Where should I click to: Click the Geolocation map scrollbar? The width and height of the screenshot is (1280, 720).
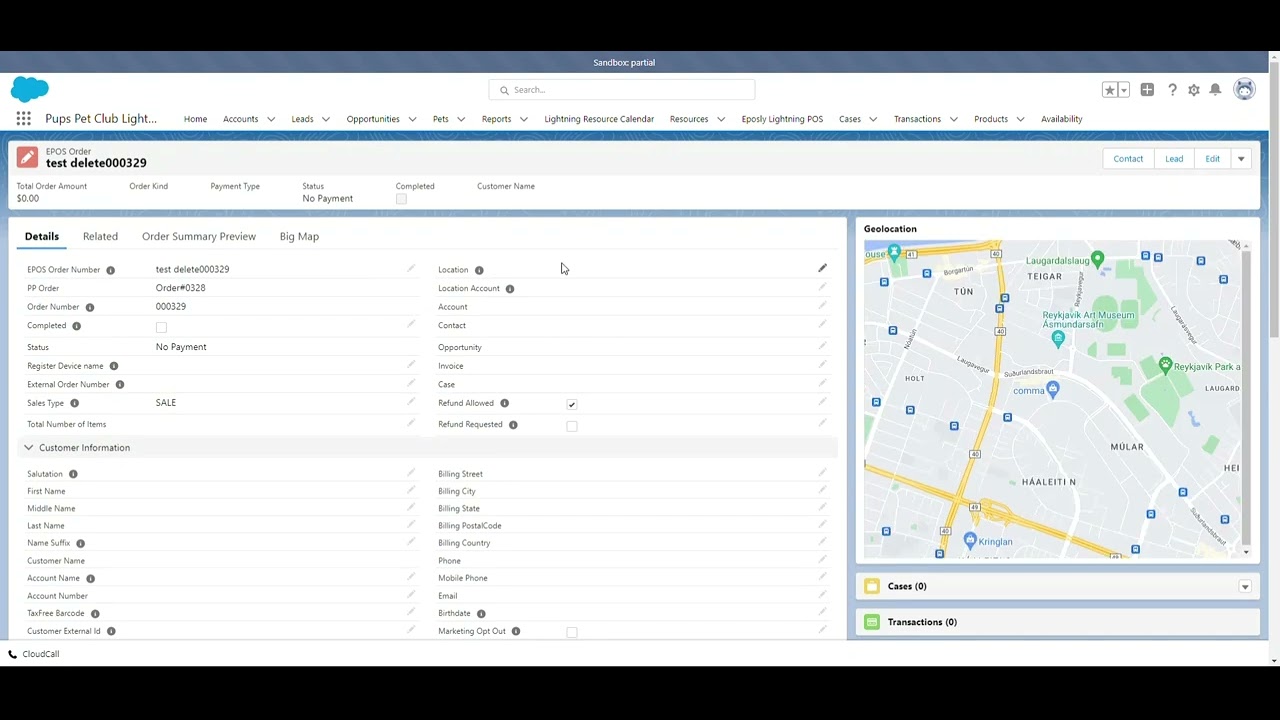tap(1246, 398)
